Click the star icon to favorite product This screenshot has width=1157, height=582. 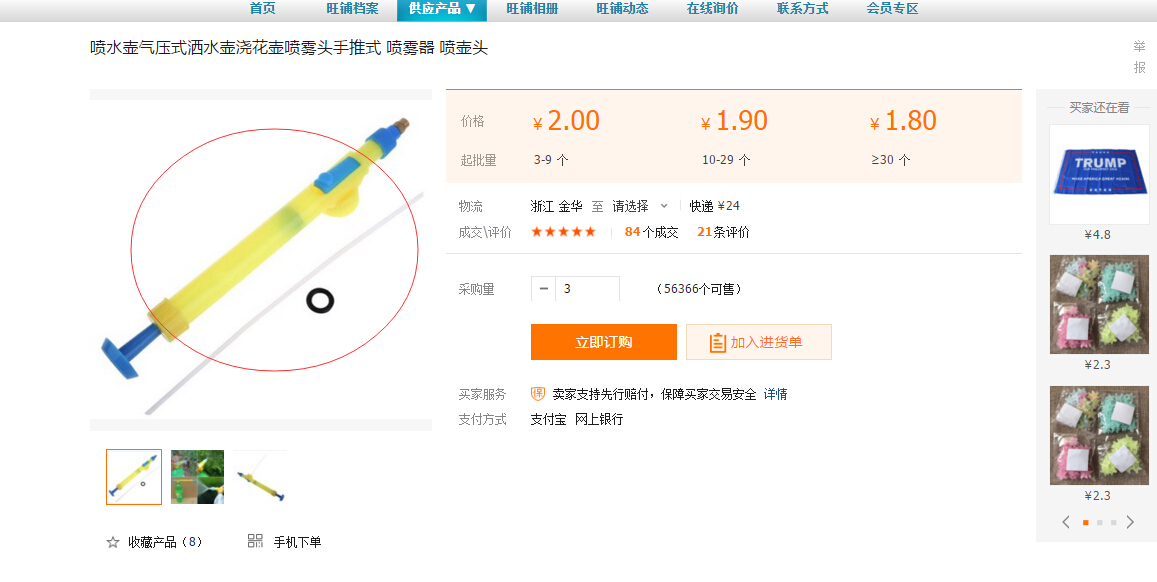pyautogui.click(x=113, y=542)
